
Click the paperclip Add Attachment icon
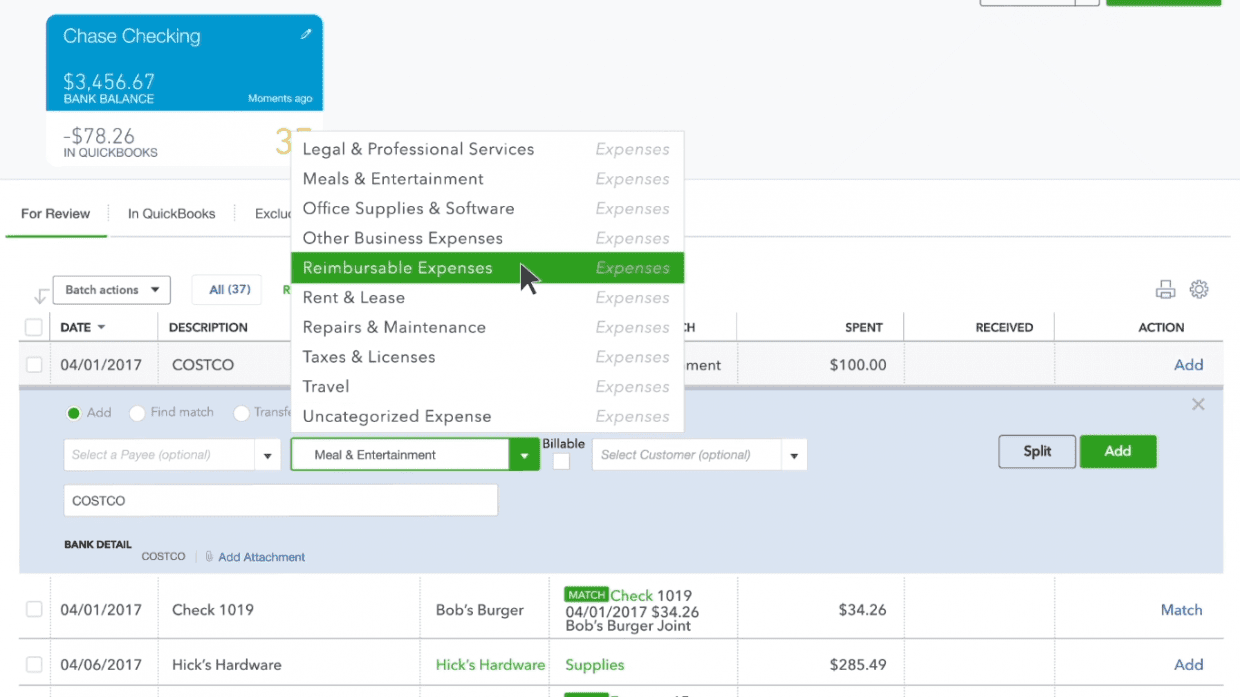click(x=210, y=557)
